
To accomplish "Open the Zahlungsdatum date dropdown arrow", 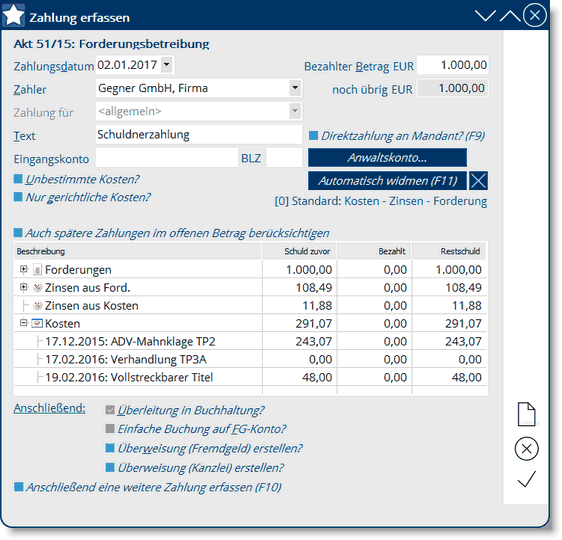I will [x=166, y=65].
